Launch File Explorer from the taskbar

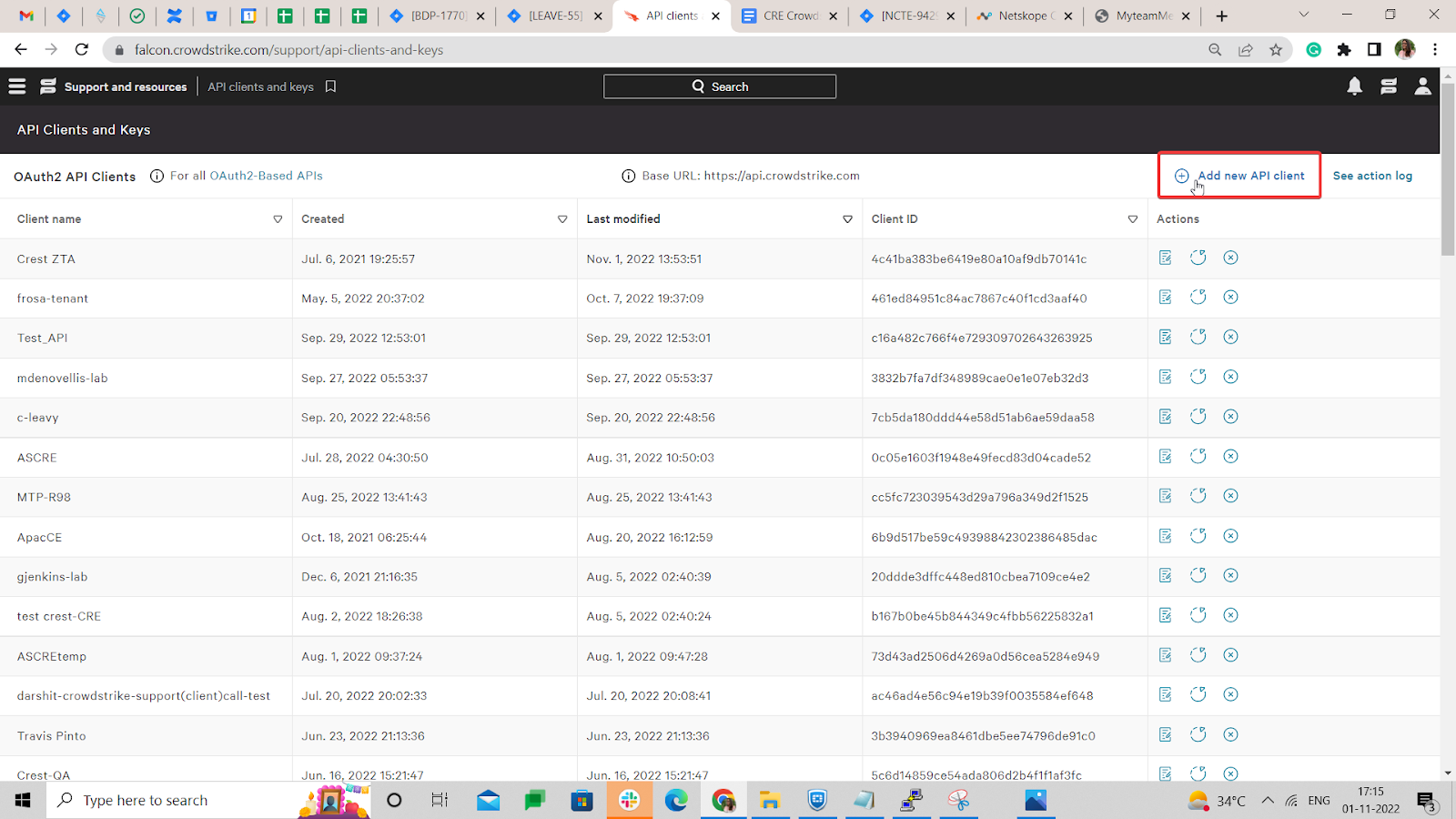pyautogui.click(x=770, y=801)
